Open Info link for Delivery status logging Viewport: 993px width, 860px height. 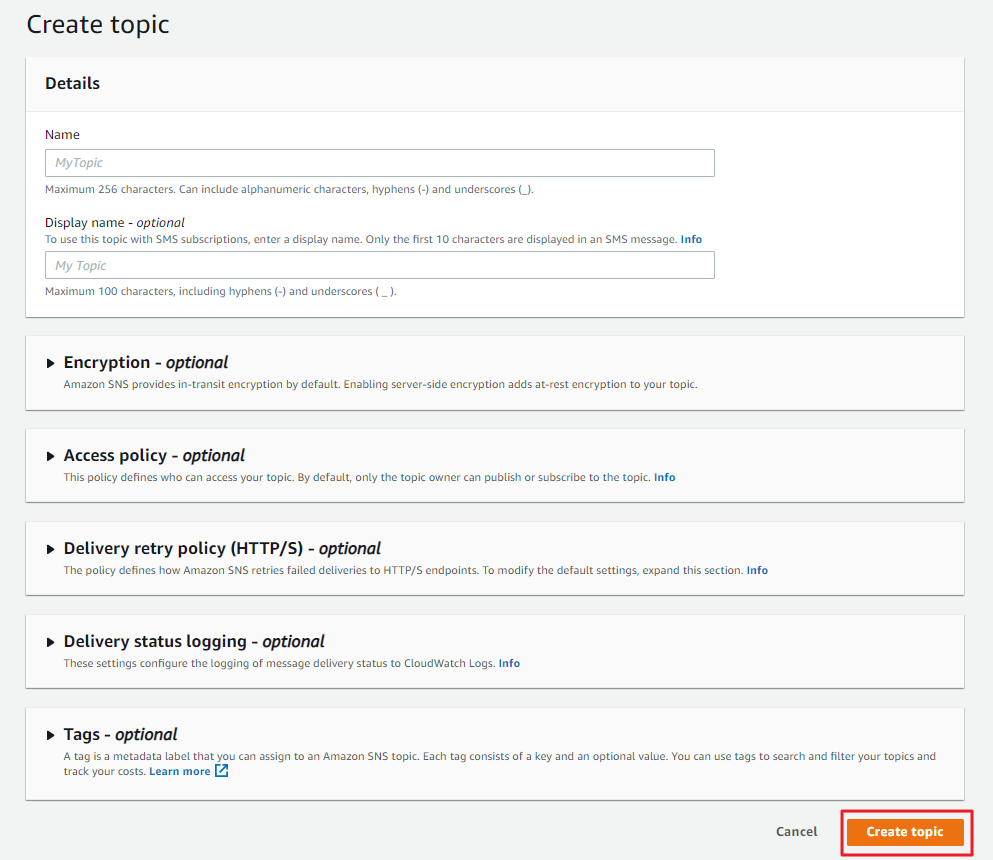(509, 664)
